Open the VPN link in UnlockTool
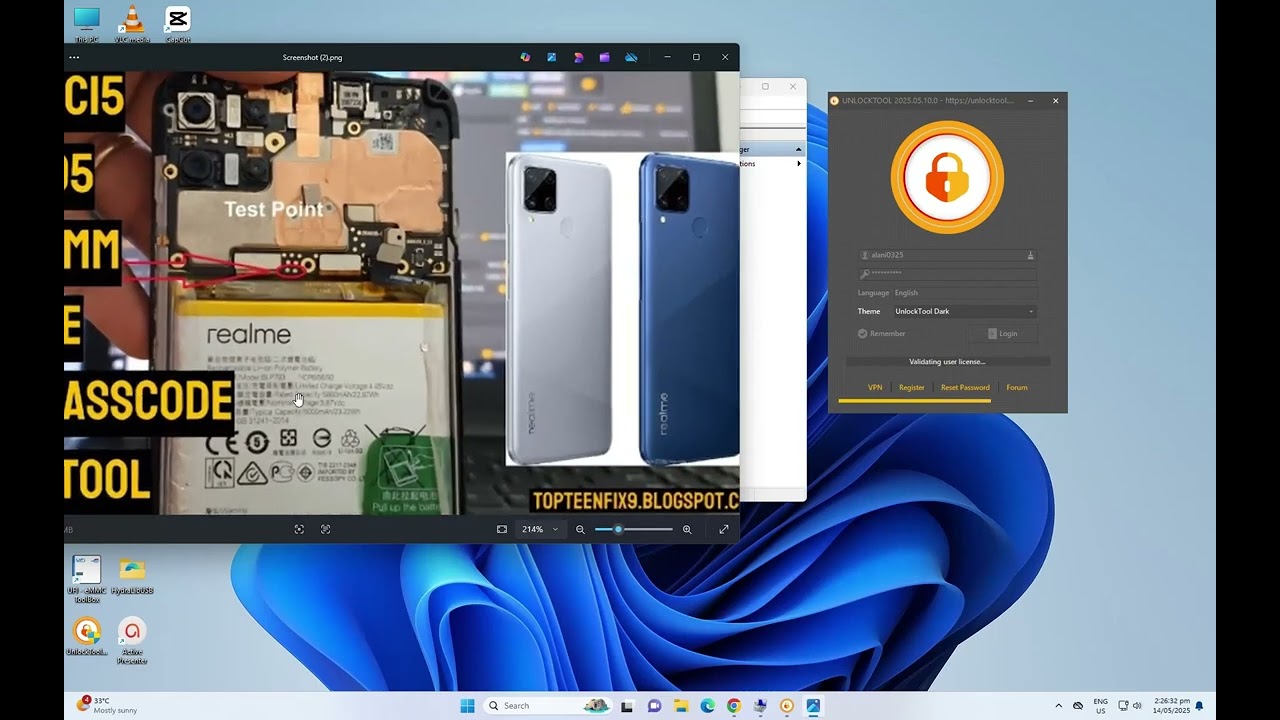 tap(875, 387)
